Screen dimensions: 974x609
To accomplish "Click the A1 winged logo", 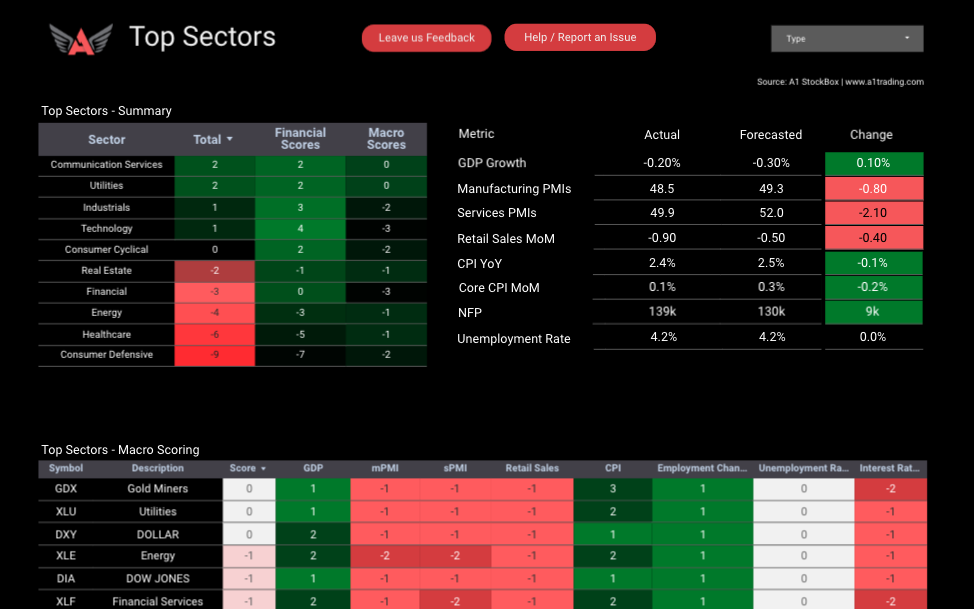I will 81,39.
